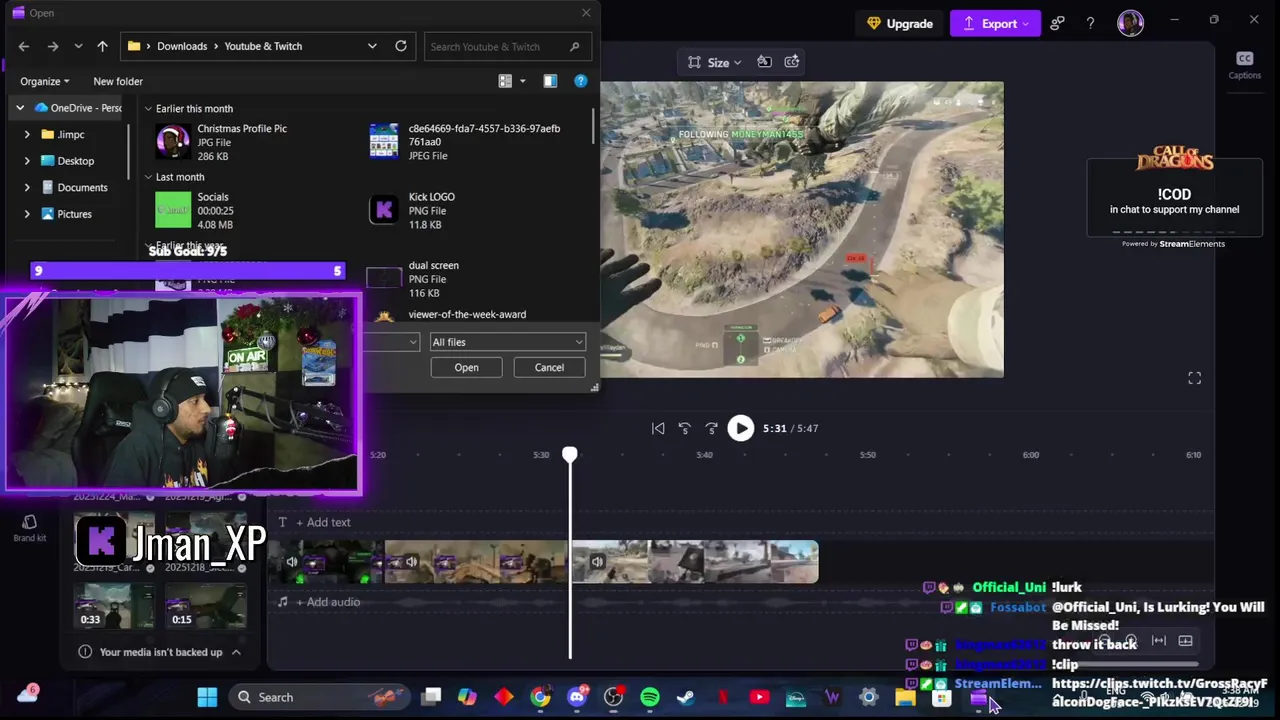Click the 5:50 mark on timeline ruler

(867, 455)
